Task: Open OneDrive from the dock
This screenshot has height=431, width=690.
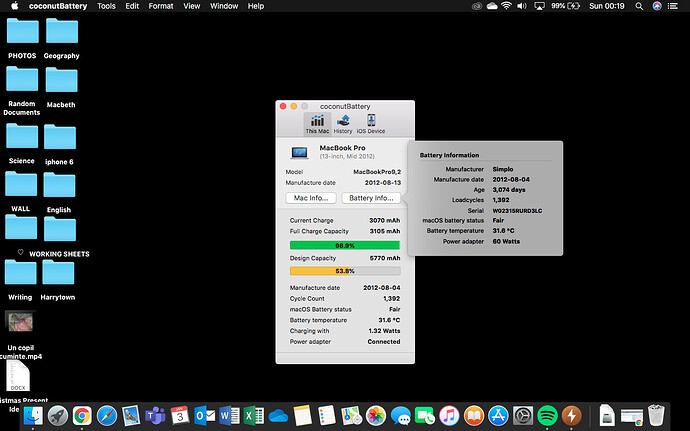Action: [x=279, y=416]
